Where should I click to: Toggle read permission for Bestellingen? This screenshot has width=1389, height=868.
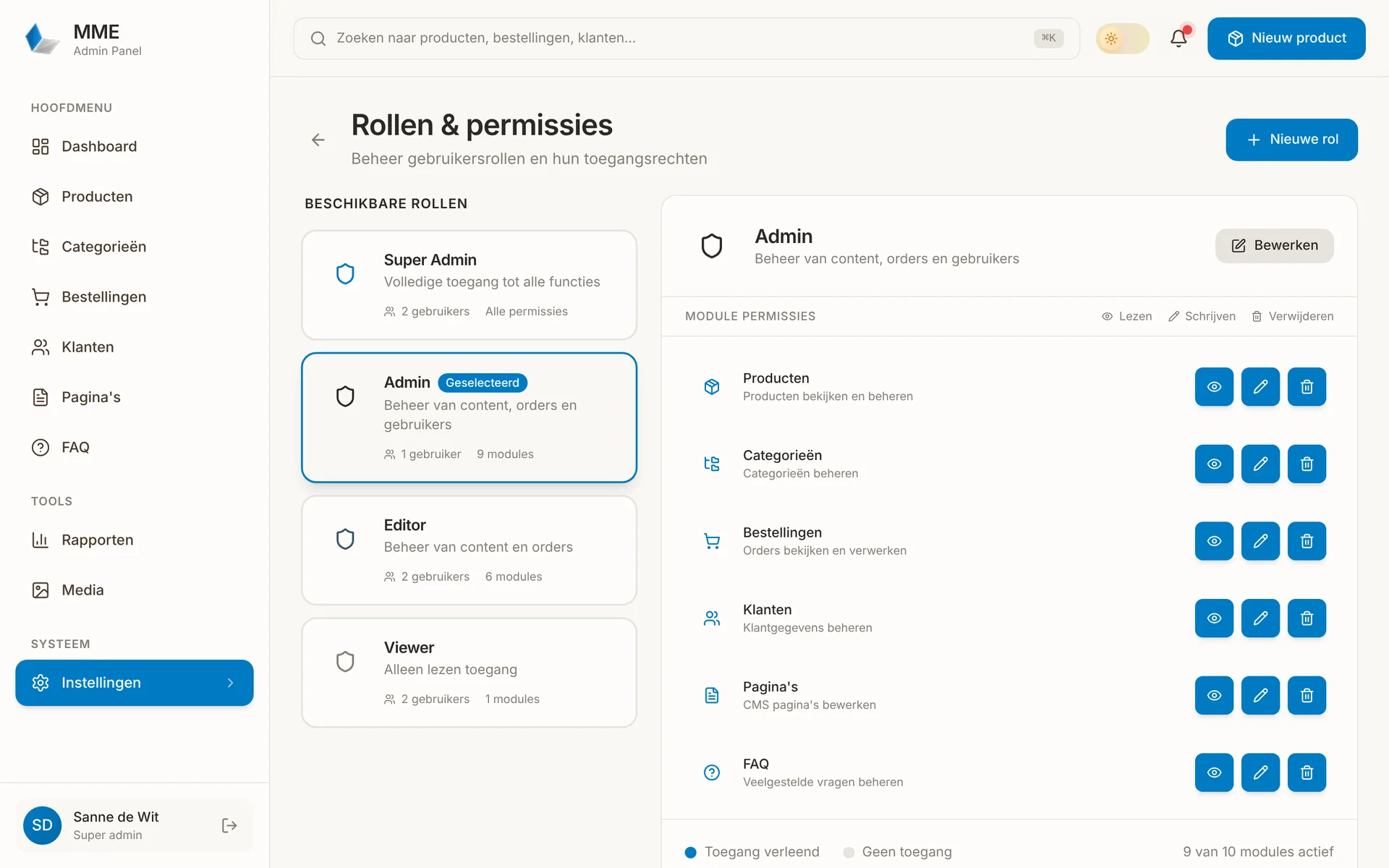point(1214,541)
